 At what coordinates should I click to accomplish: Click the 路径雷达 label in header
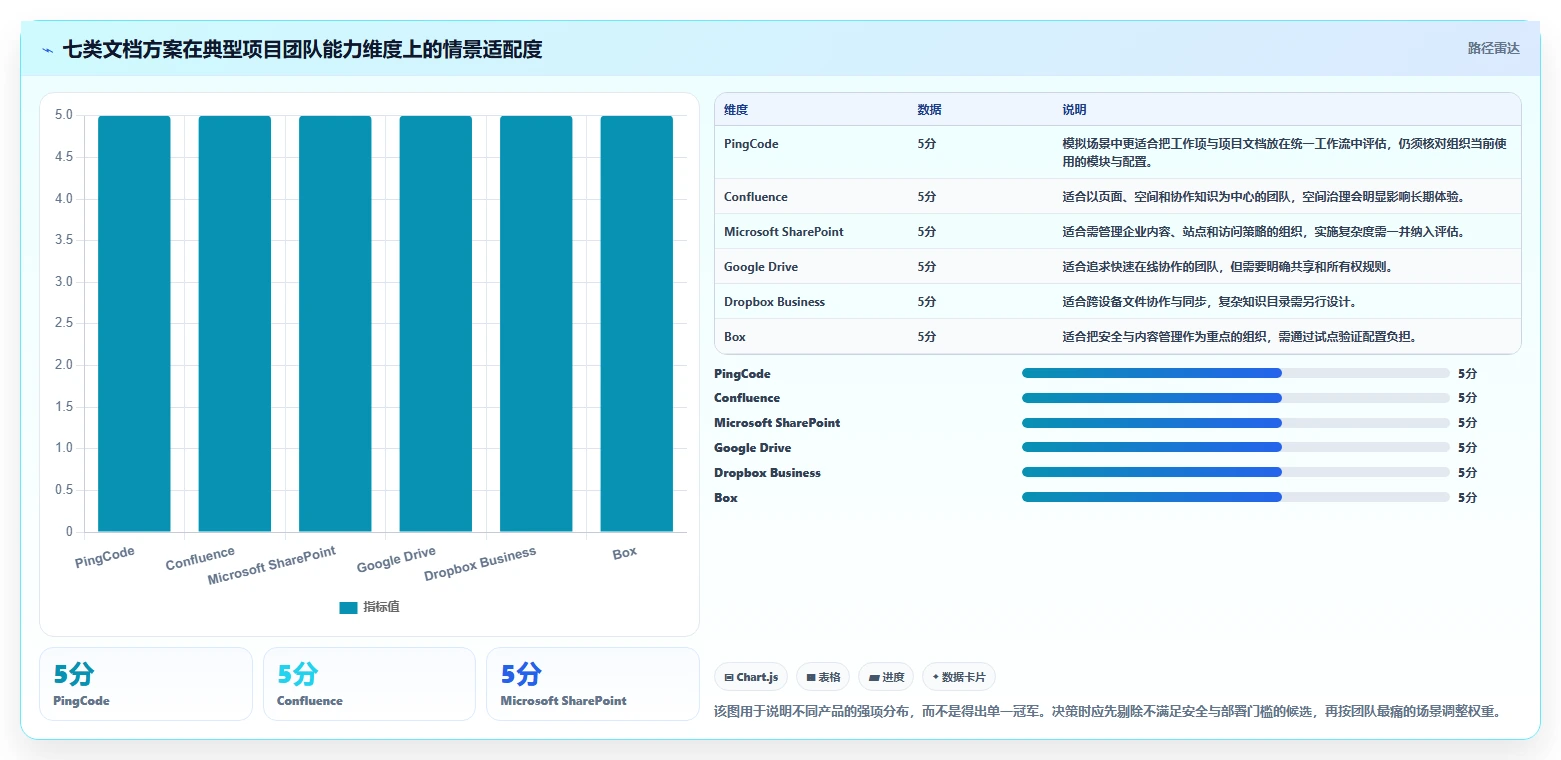coord(1493,48)
